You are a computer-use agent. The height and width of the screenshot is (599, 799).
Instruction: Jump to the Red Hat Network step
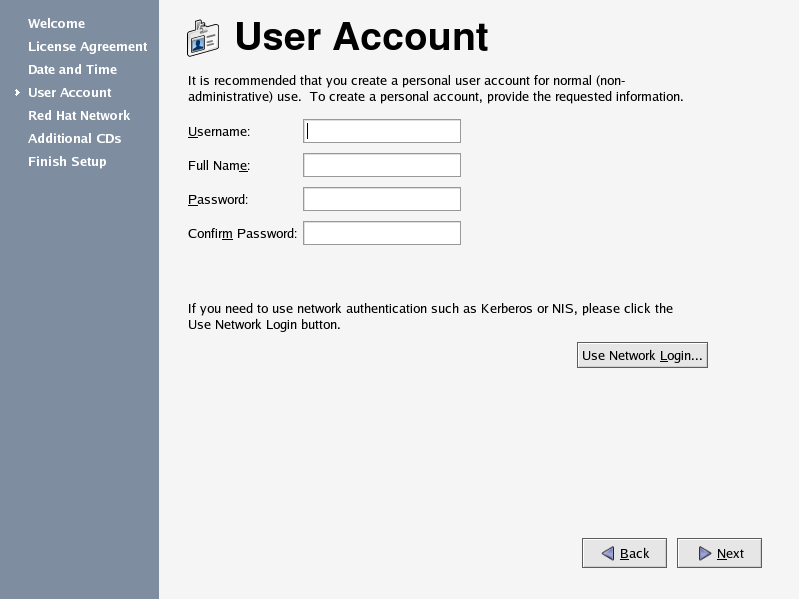(79, 115)
